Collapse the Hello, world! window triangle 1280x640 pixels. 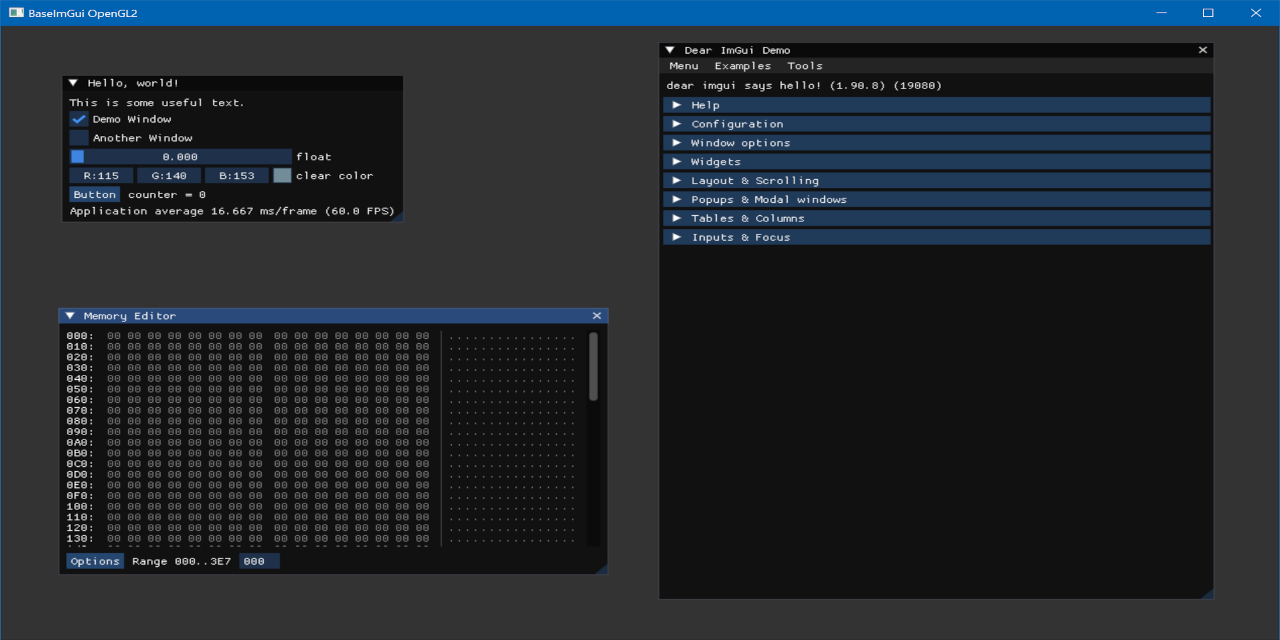click(x=73, y=84)
